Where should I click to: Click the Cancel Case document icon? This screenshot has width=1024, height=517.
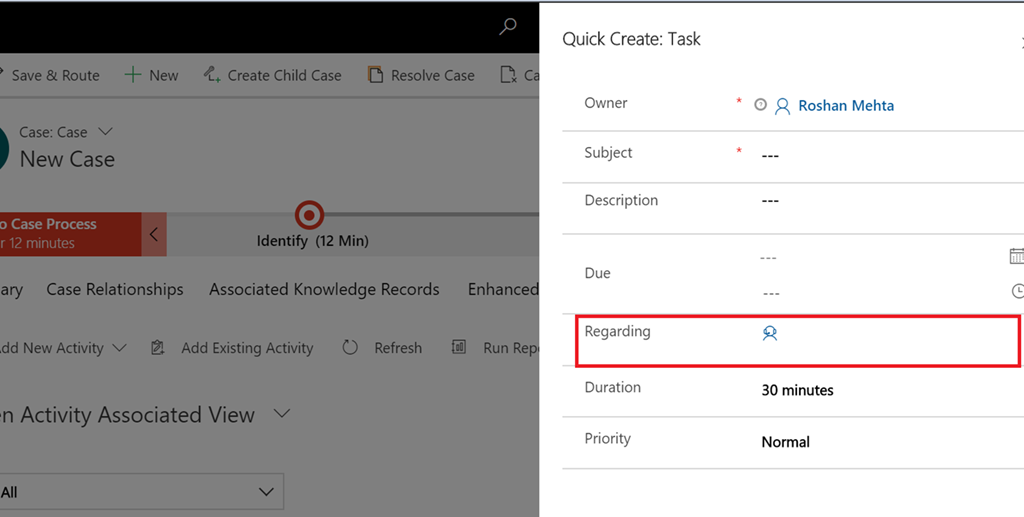pos(508,74)
